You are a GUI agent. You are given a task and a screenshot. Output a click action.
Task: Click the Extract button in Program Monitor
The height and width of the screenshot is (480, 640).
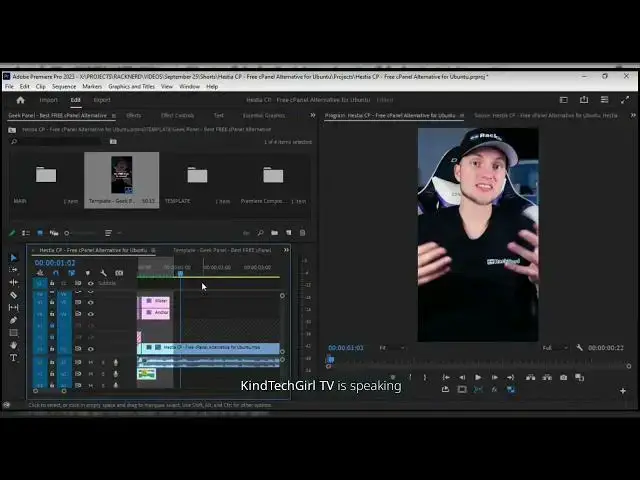pyautogui.click(x=547, y=378)
